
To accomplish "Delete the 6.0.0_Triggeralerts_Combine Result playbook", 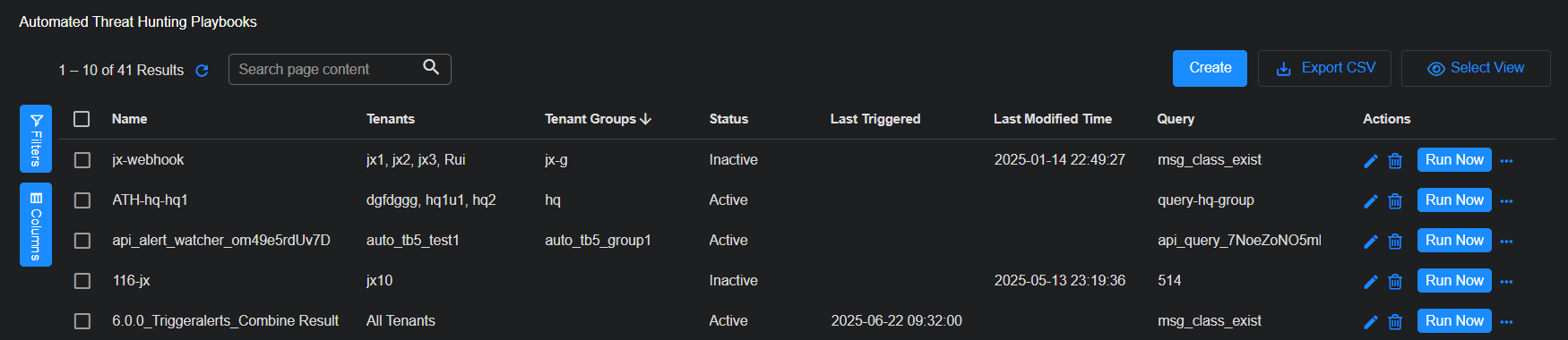I will [1395, 322].
